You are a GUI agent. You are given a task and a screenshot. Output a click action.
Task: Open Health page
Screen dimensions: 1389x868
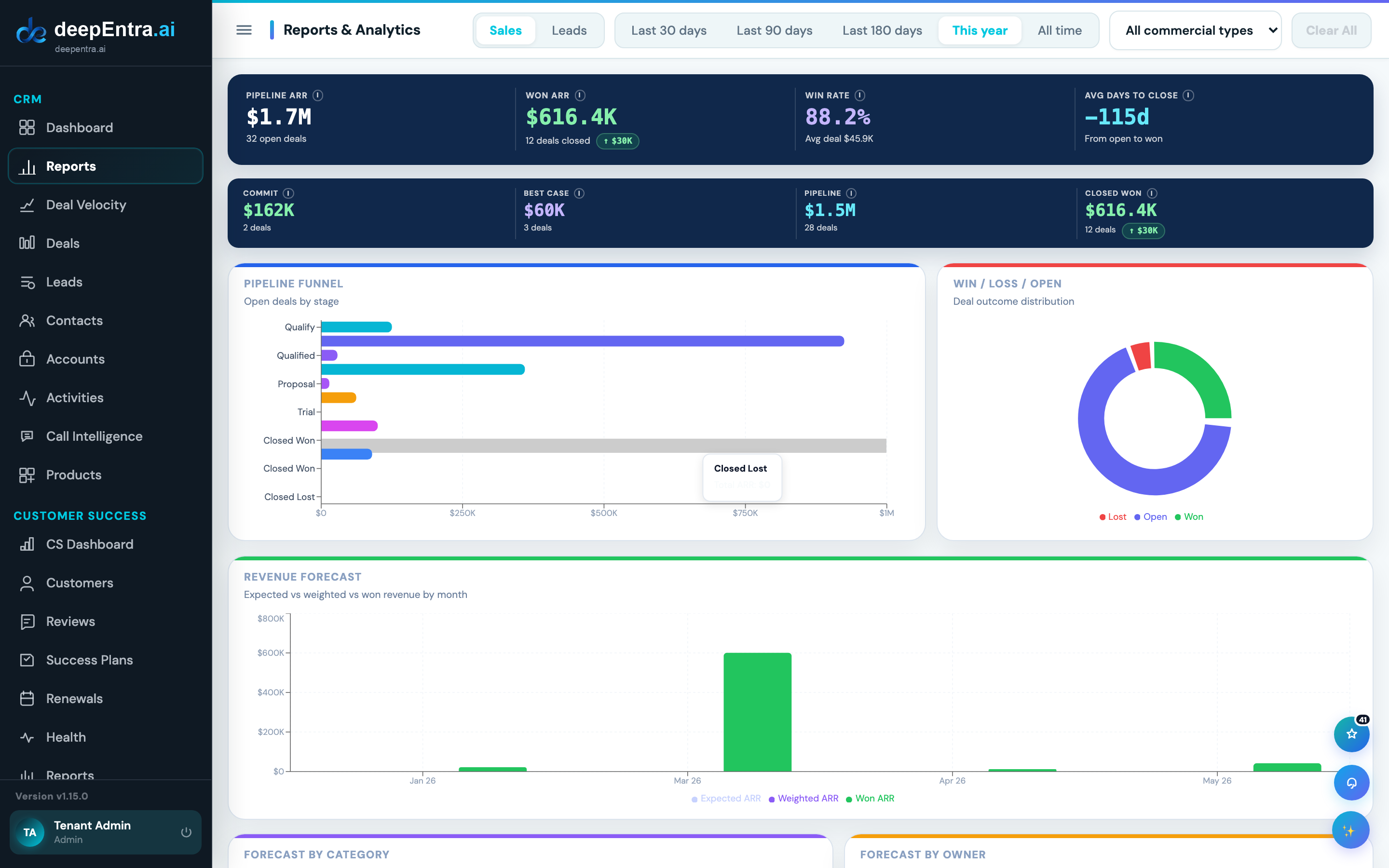click(x=106, y=737)
